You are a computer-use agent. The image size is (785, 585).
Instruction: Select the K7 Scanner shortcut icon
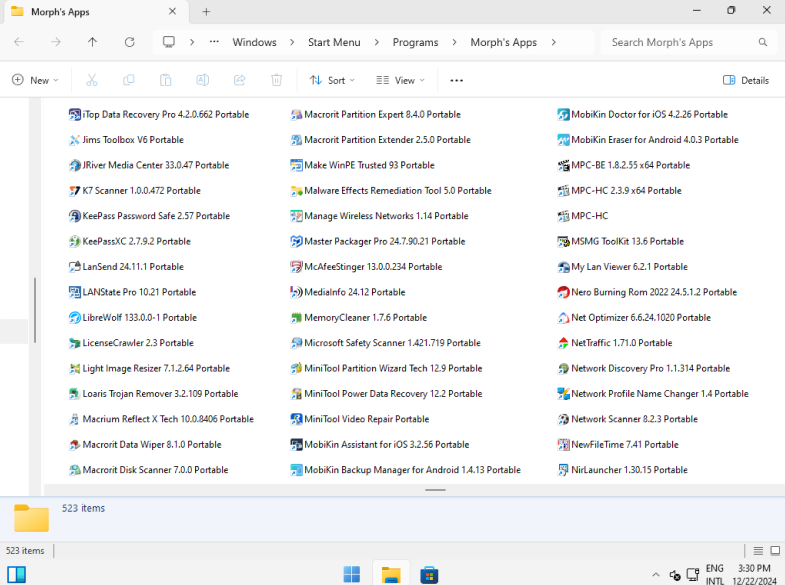pos(75,191)
